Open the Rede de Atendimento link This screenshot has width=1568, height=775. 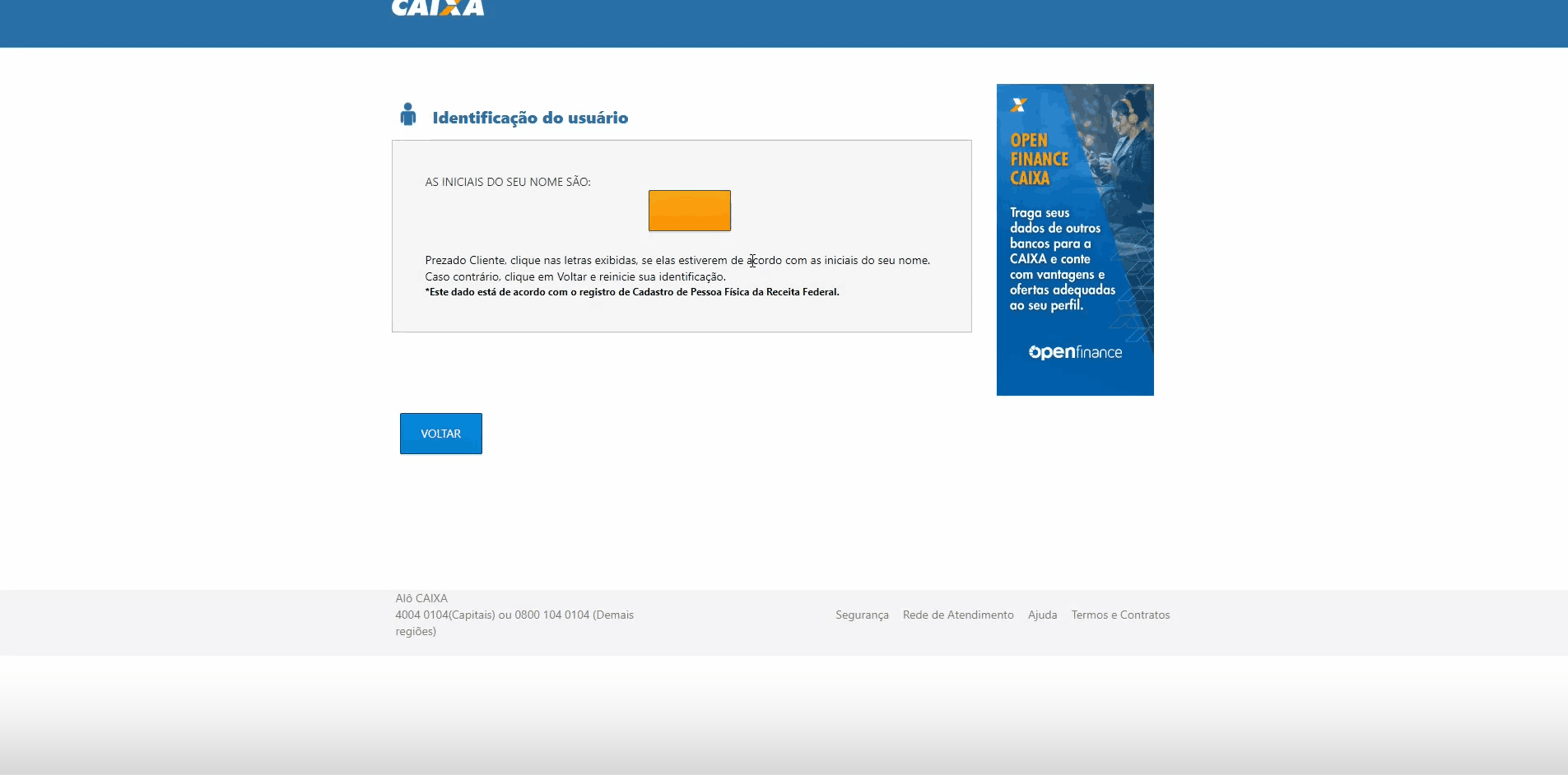(x=958, y=615)
